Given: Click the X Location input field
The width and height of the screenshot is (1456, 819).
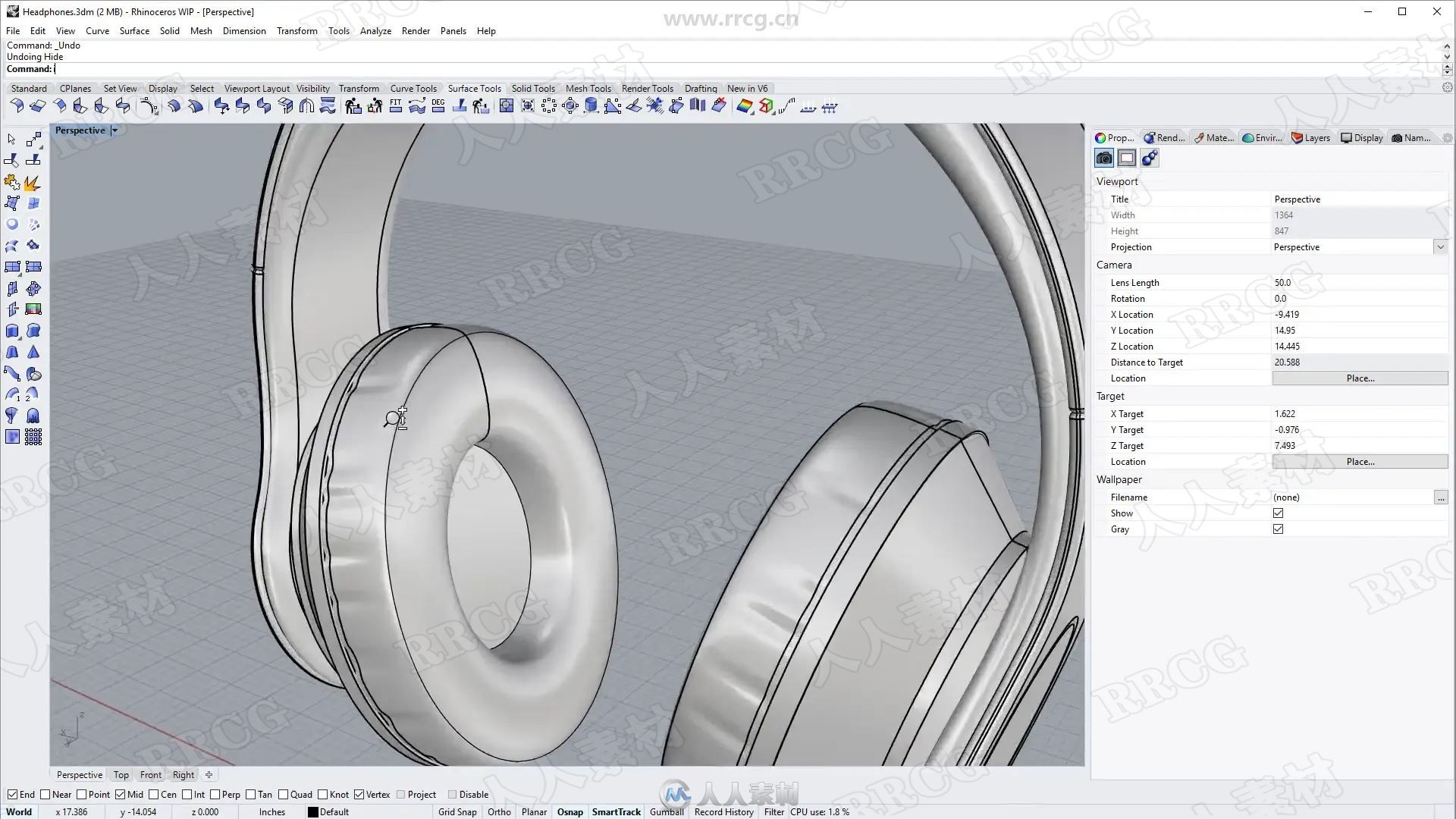Looking at the screenshot, I should click(x=1357, y=314).
